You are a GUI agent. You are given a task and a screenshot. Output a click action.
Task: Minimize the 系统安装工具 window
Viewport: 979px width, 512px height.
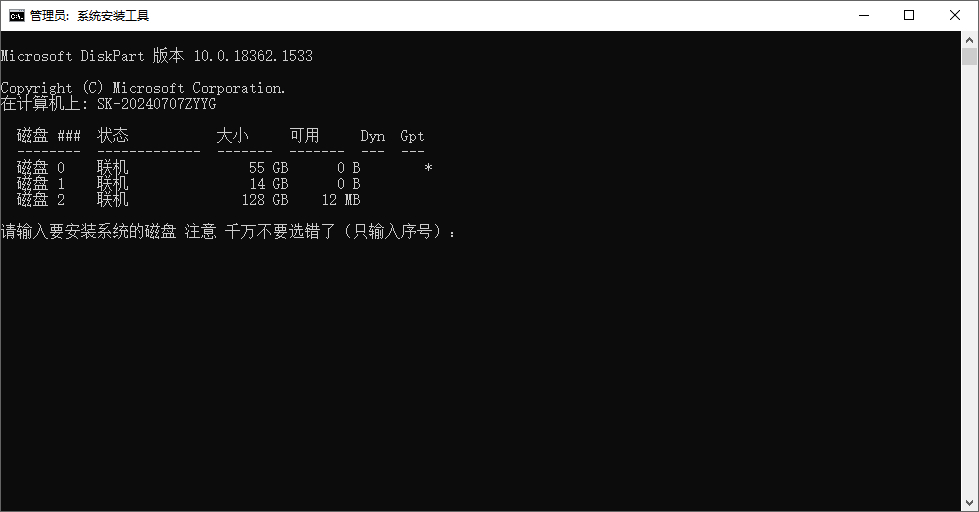pos(864,16)
